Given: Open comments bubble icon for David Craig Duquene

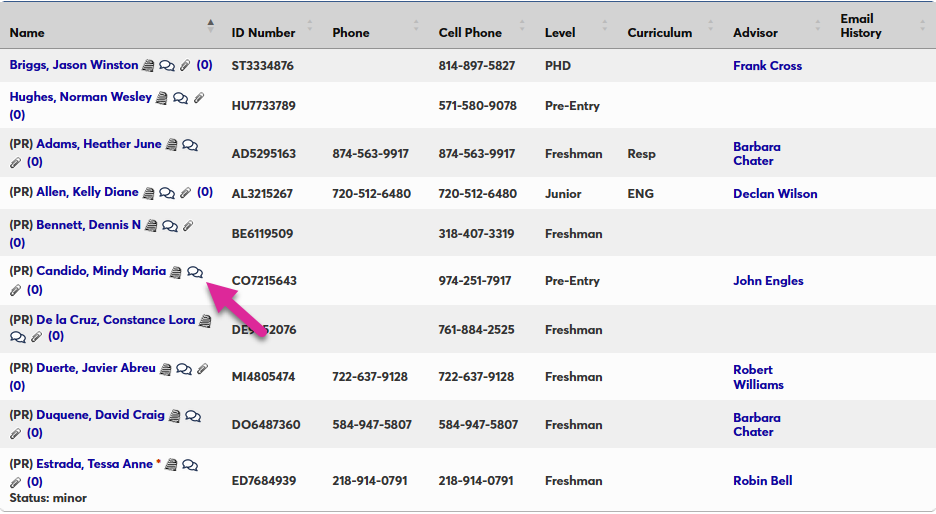Looking at the screenshot, I should (x=193, y=416).
